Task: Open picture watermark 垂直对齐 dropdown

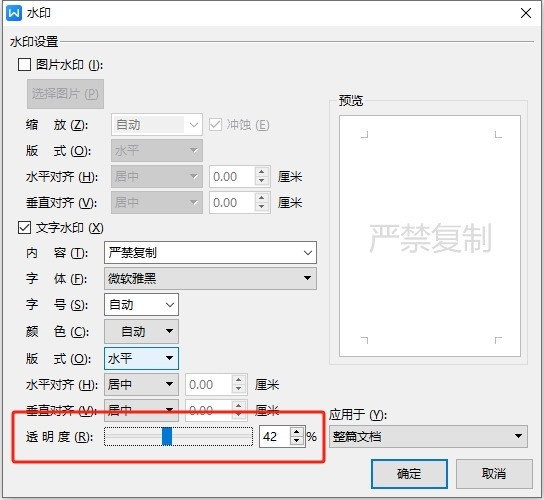Action: [x=157, y=202]
